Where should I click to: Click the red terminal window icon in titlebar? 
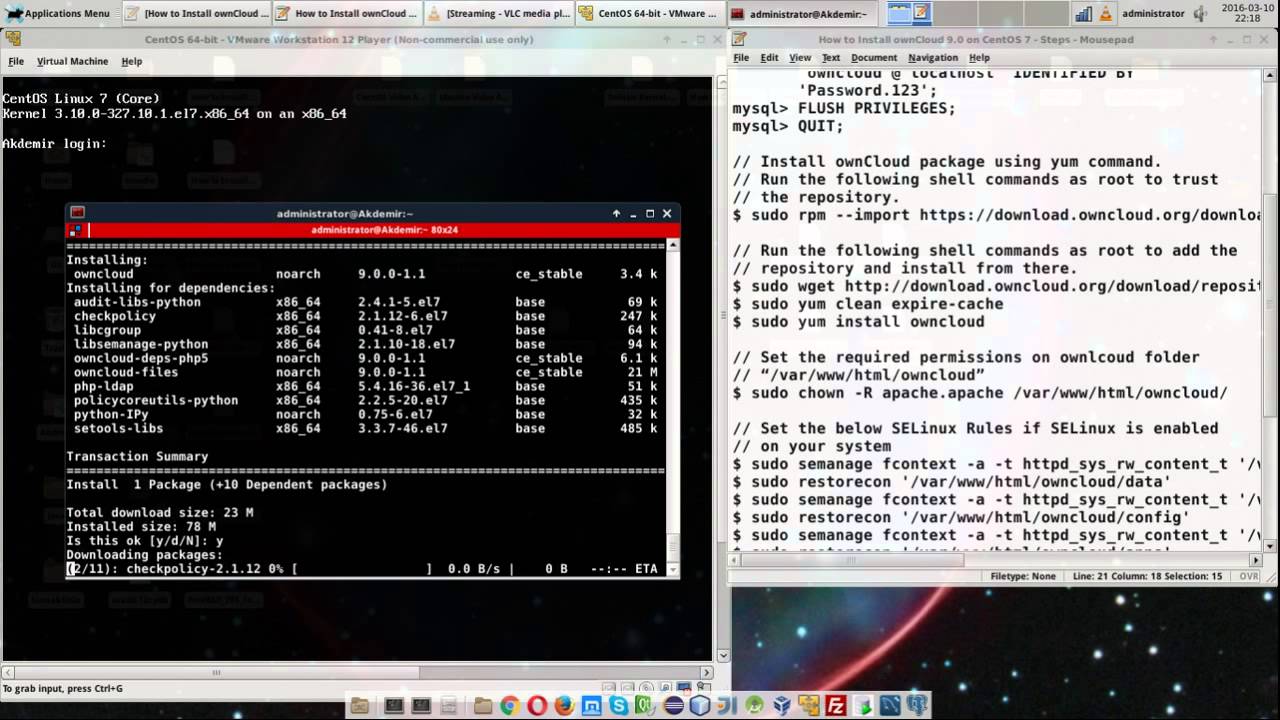pos(77,213)
